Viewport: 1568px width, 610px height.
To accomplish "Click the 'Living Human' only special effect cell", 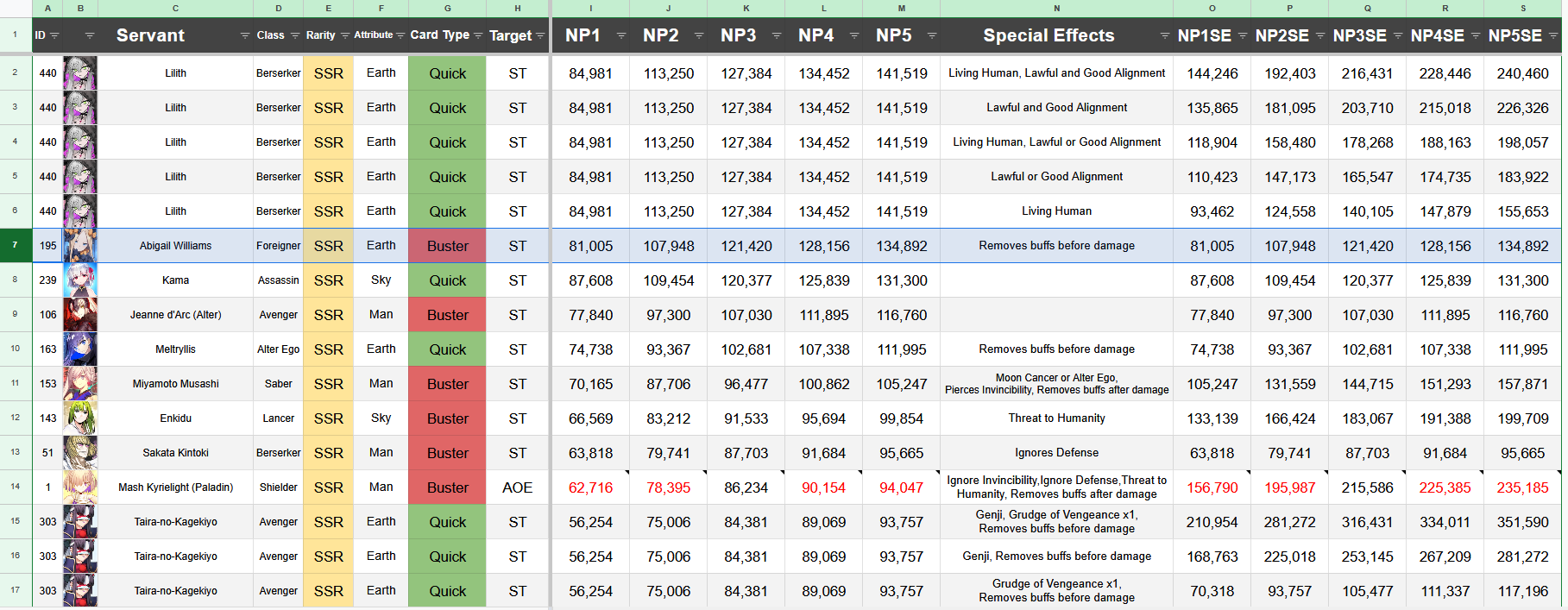I will [1057, 211].
